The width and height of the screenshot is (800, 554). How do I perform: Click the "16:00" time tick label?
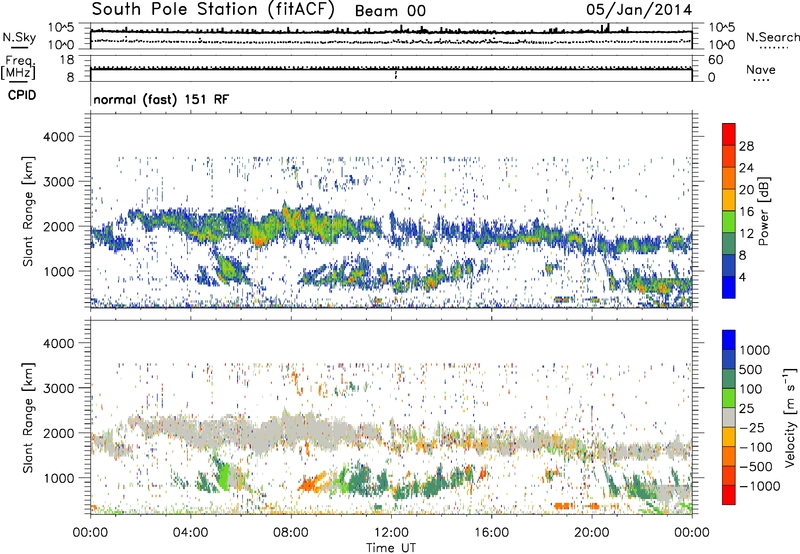(x=491, y=532)
